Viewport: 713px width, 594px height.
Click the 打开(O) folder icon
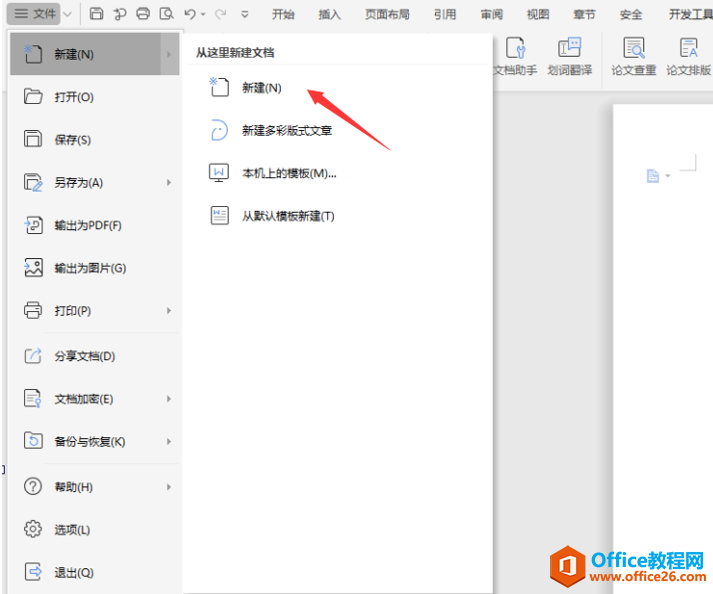pos(33,96)
